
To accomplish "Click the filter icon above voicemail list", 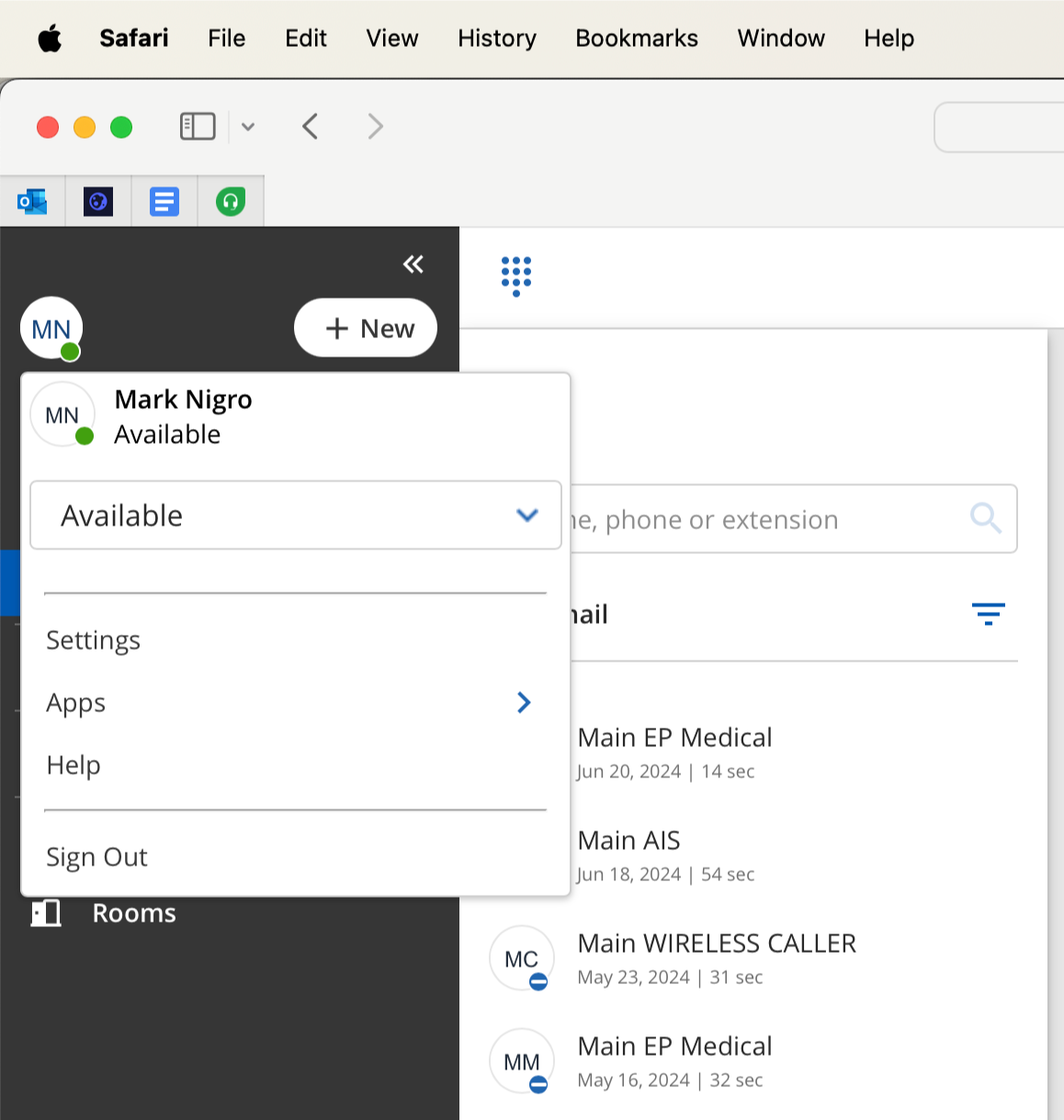I will 988,614.
